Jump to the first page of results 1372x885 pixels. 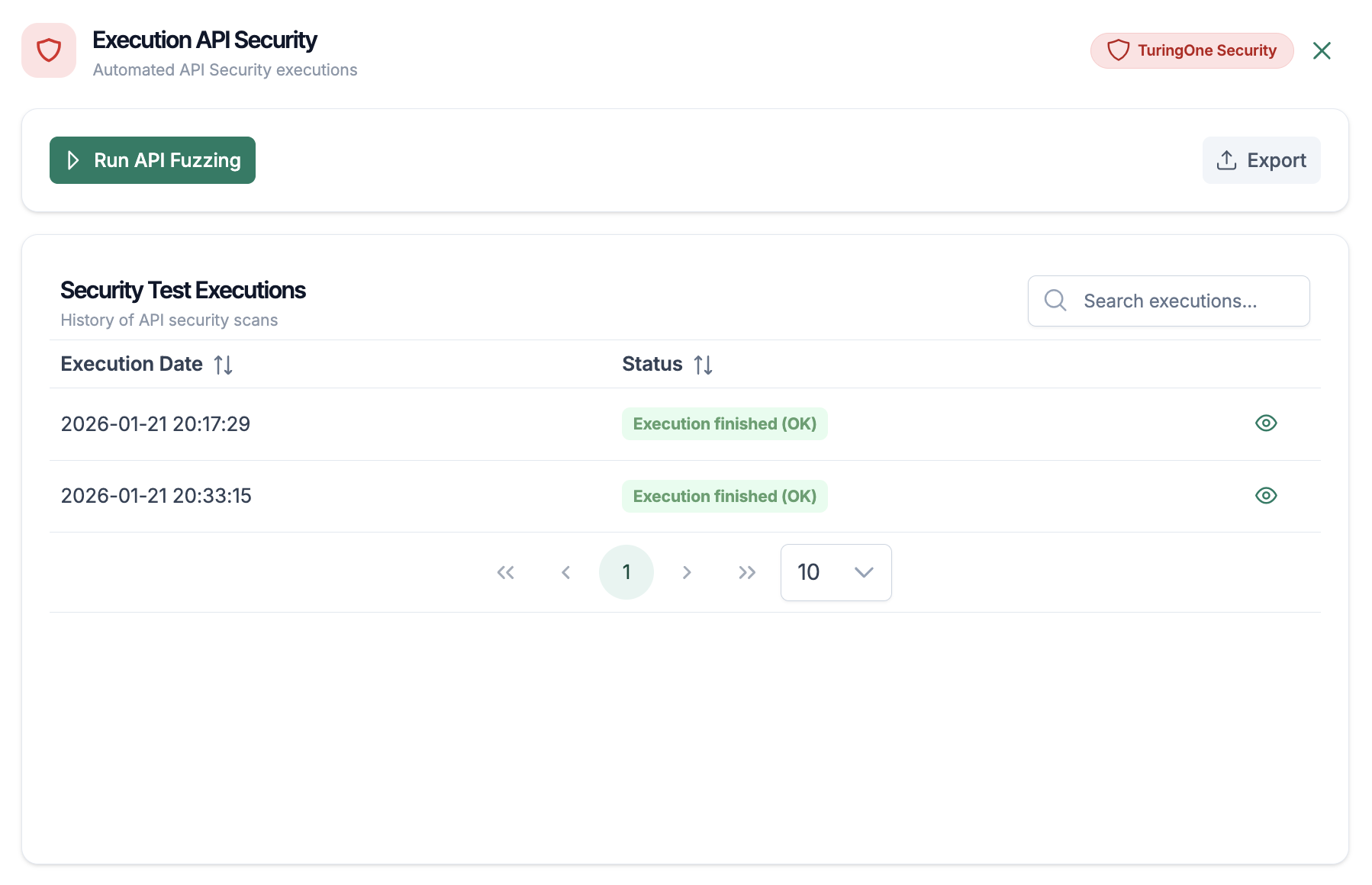[505, 572]
